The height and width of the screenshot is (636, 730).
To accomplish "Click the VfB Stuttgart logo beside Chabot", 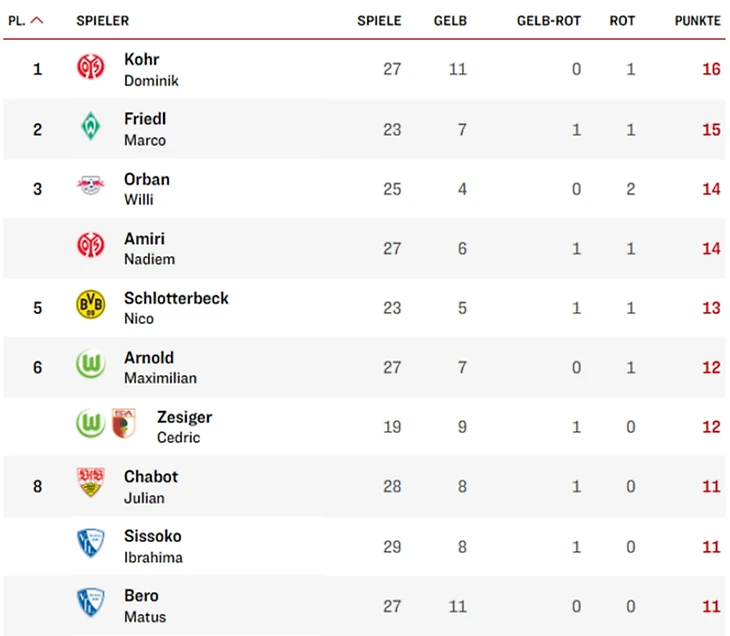I will (91, 482).
